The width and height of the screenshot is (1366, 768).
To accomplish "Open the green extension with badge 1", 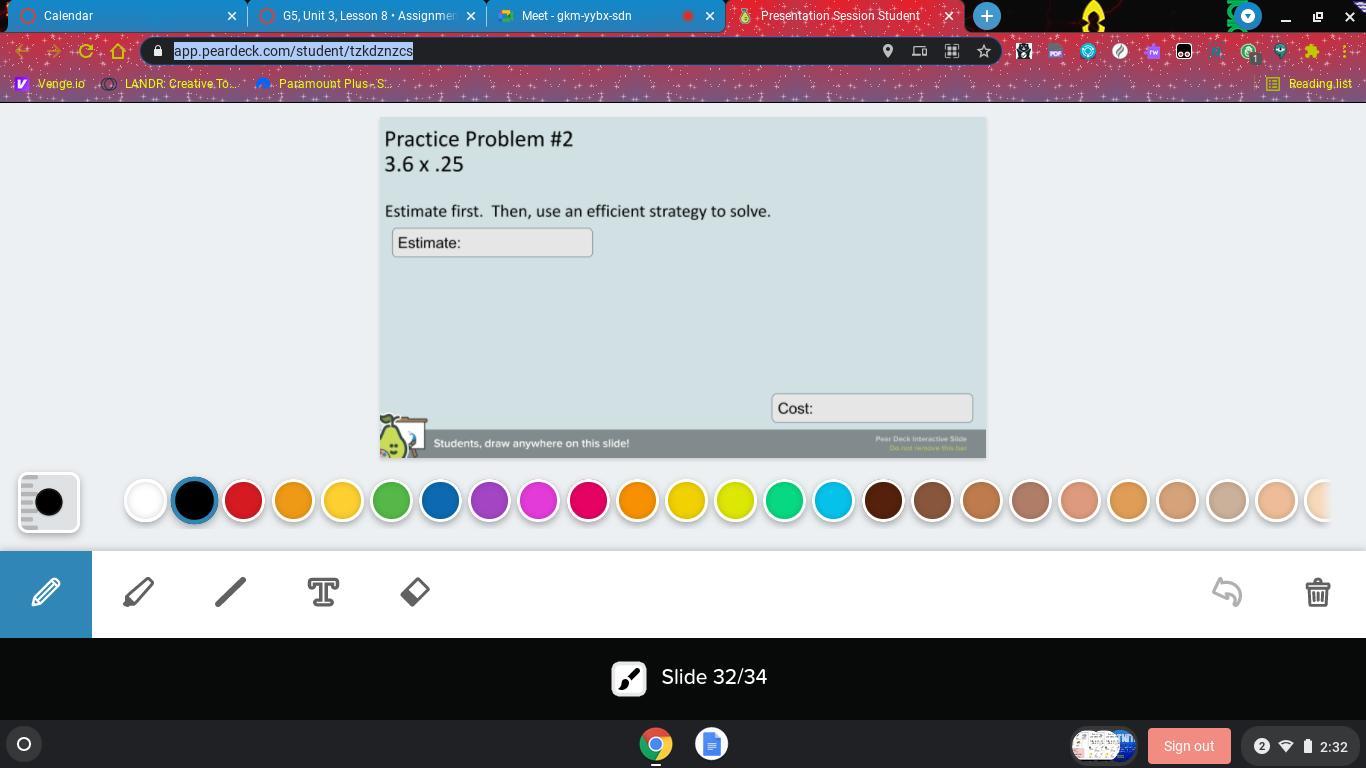I will pos(1249,52).
